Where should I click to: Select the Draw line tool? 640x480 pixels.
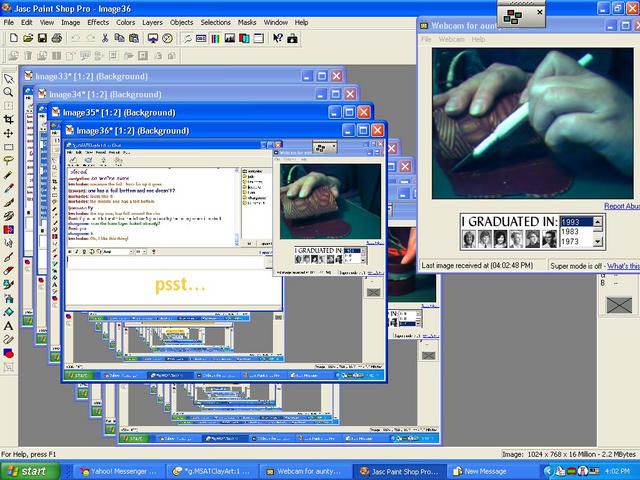pos(9,340)
